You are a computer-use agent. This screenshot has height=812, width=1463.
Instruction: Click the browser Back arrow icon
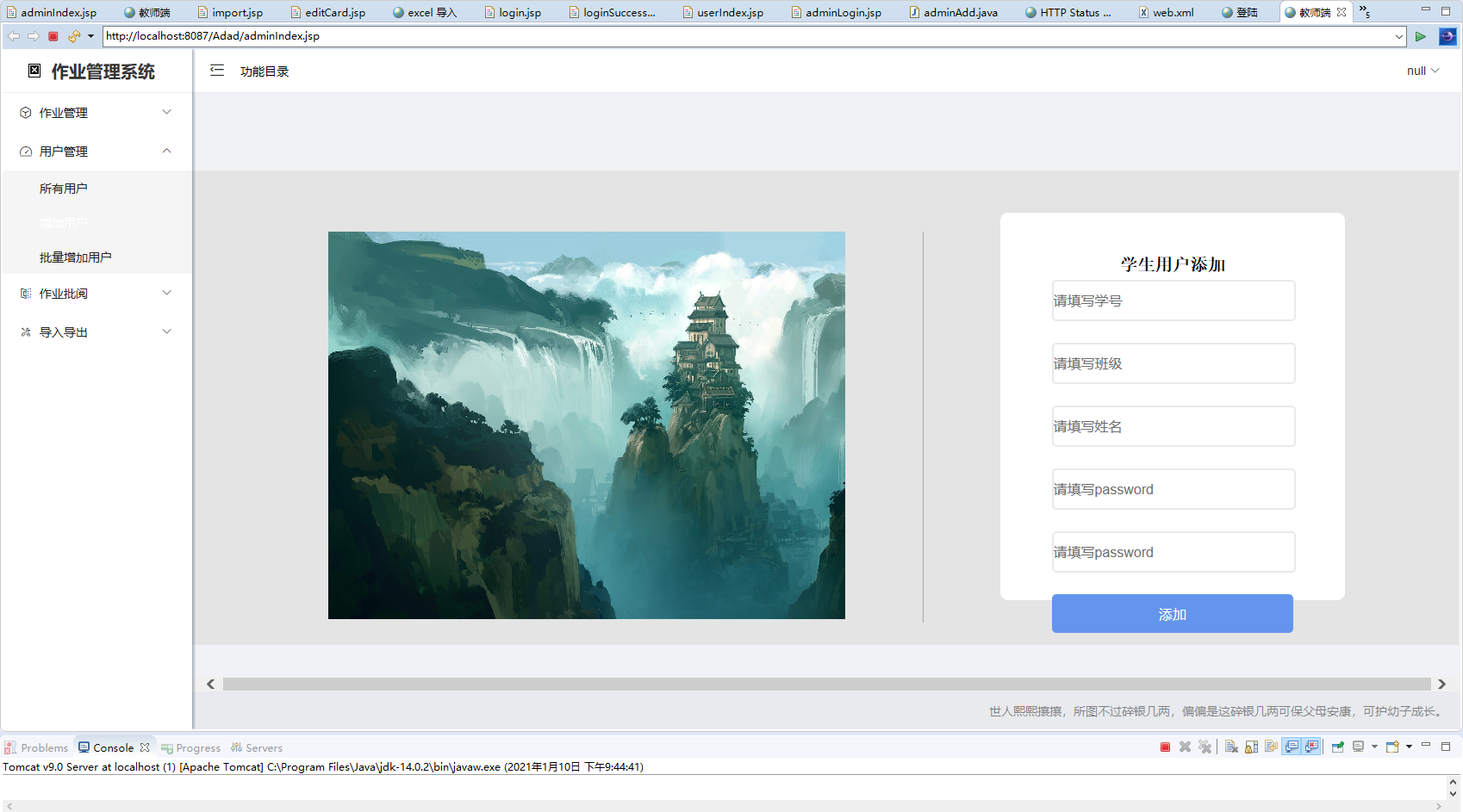[x=13, y=36]
